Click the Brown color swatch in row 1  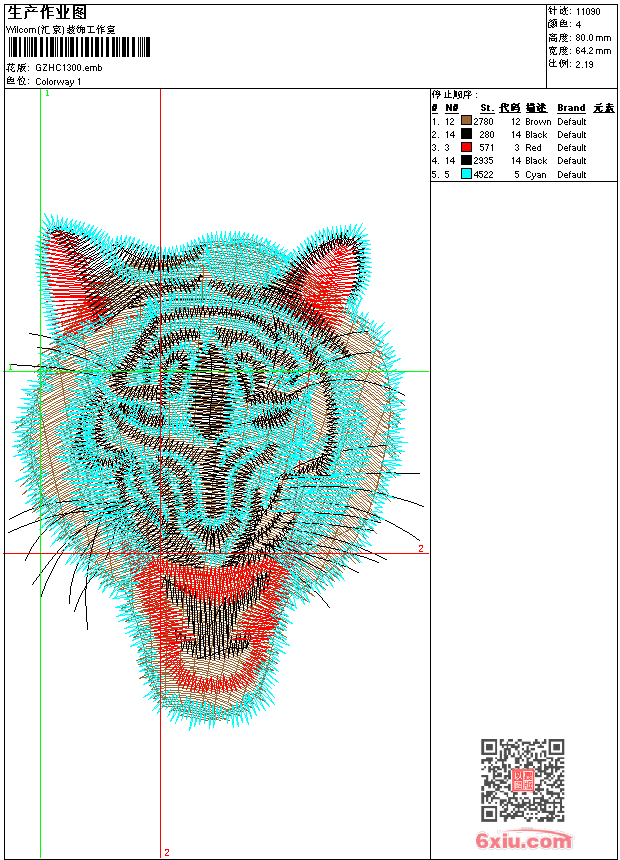tap(466, 121)
